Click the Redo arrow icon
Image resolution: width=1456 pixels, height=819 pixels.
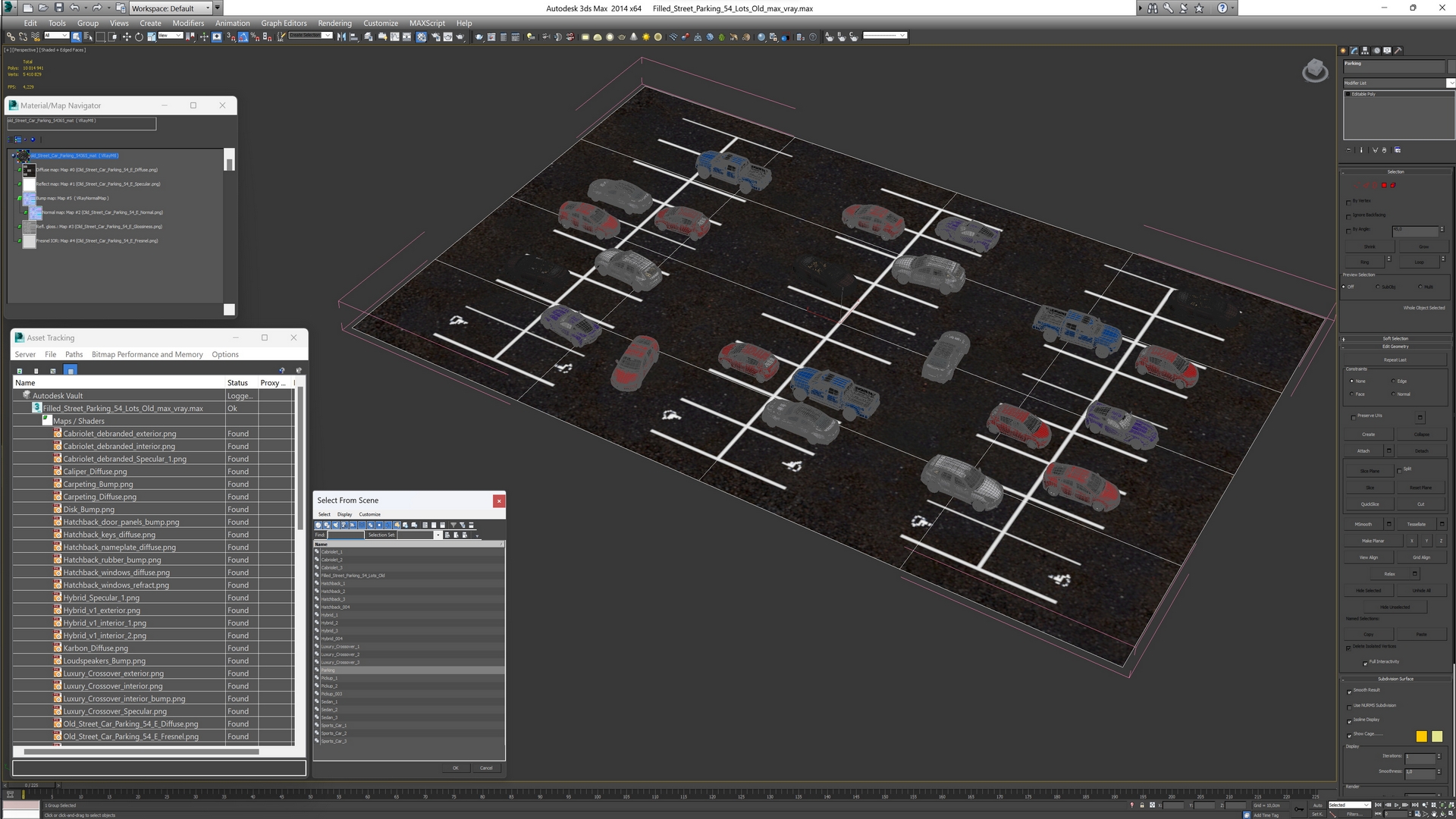pos(96,8)
